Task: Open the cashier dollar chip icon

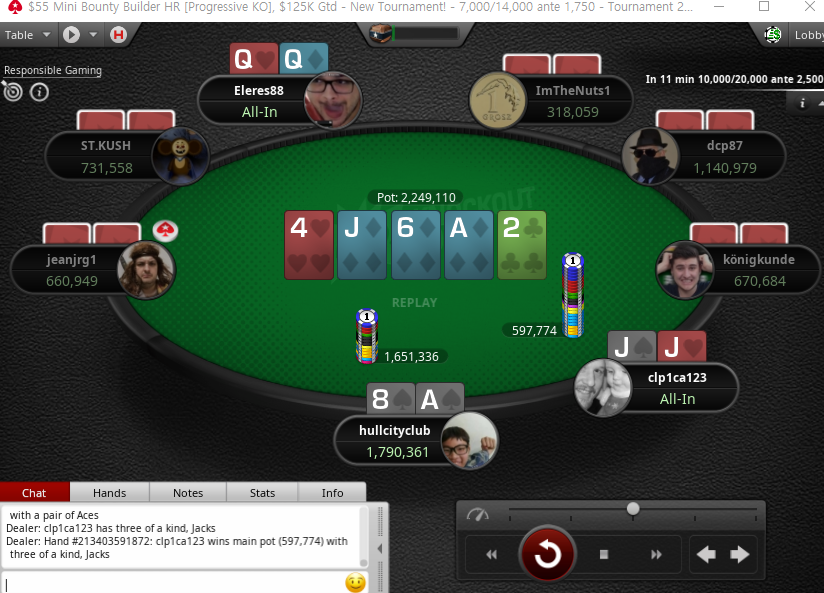Action: (x=772, y=35)
